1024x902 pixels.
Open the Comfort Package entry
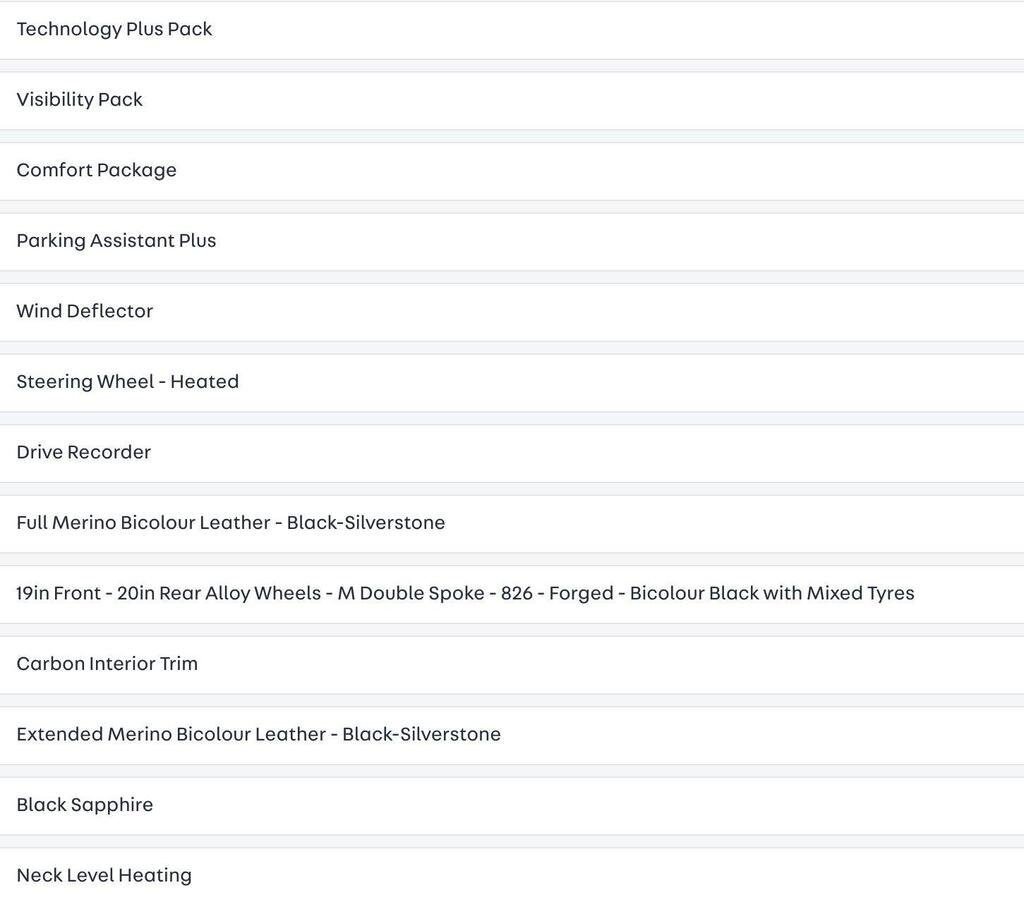(x=512, y=171)
